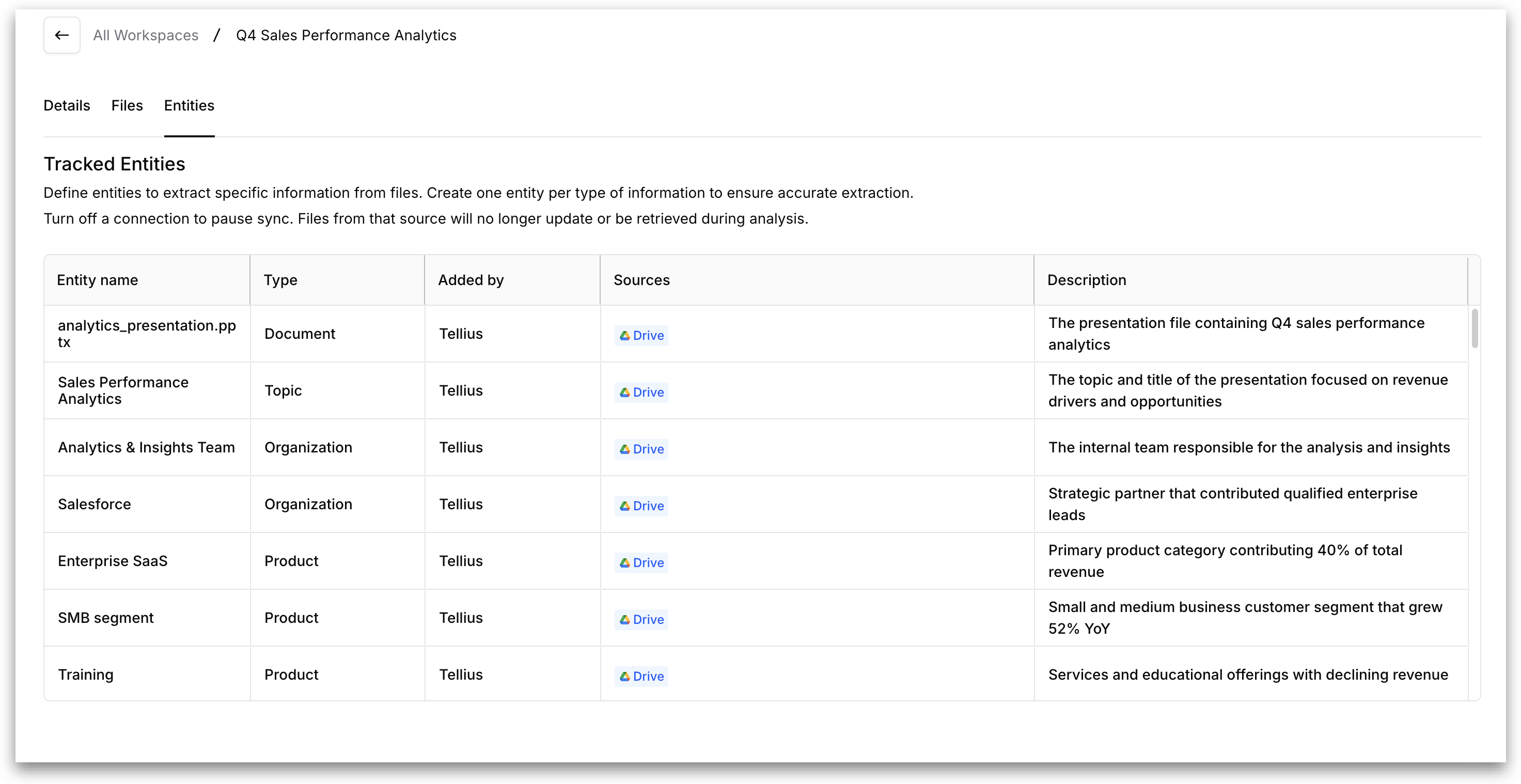Click the table's vertical scrollbar thumb
The image size is (1521, 784).
point(1475,328)
